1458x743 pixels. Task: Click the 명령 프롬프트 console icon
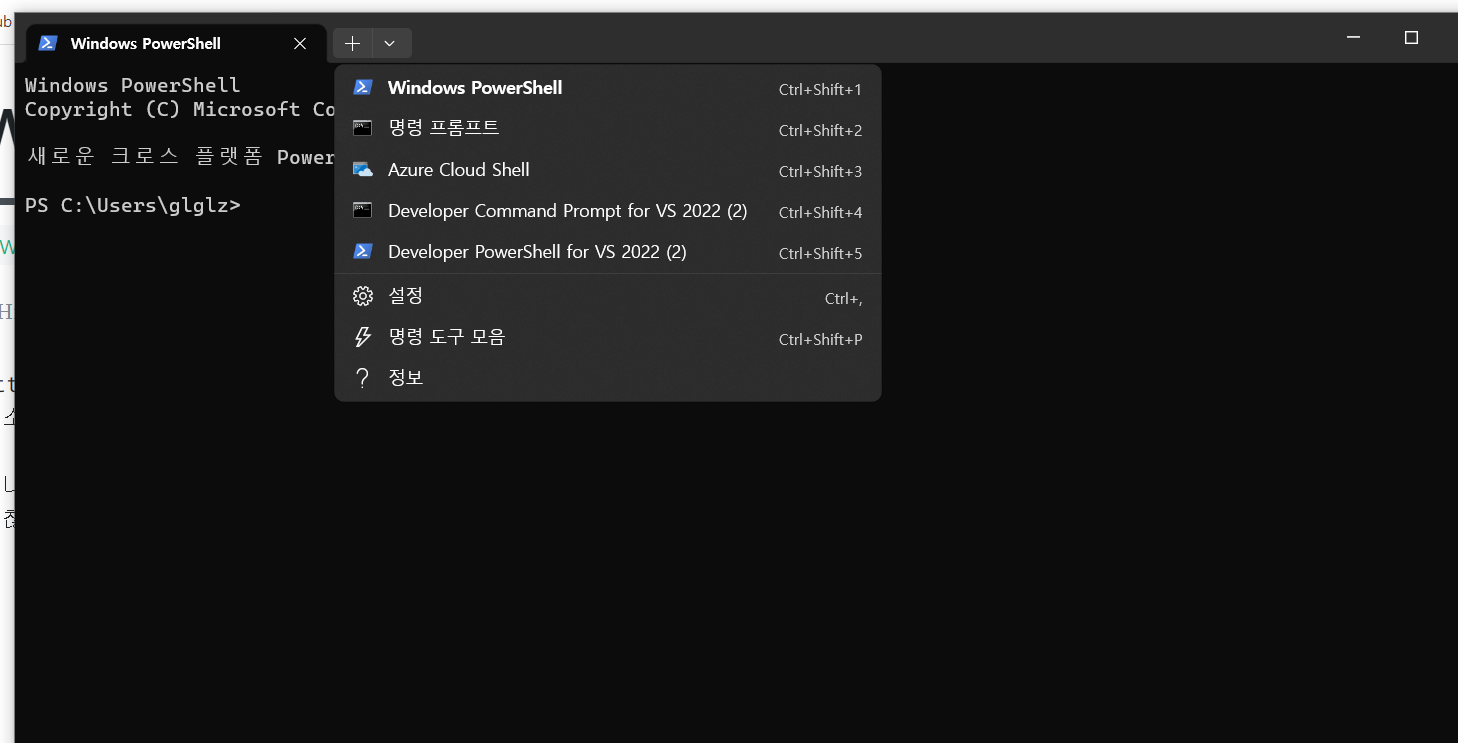pos(363,128)
